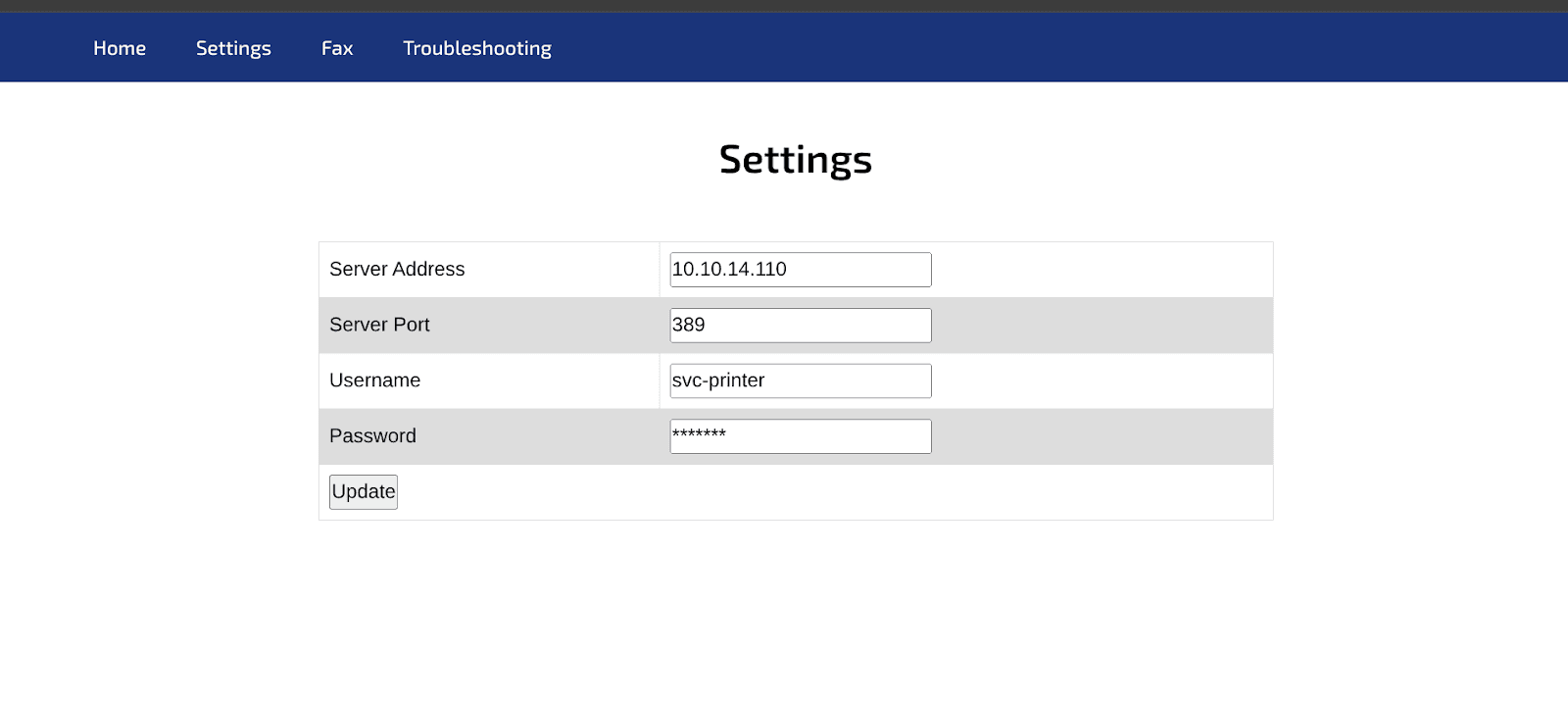
Task: Click the large Settings page heading
Action: click(795, 159)
